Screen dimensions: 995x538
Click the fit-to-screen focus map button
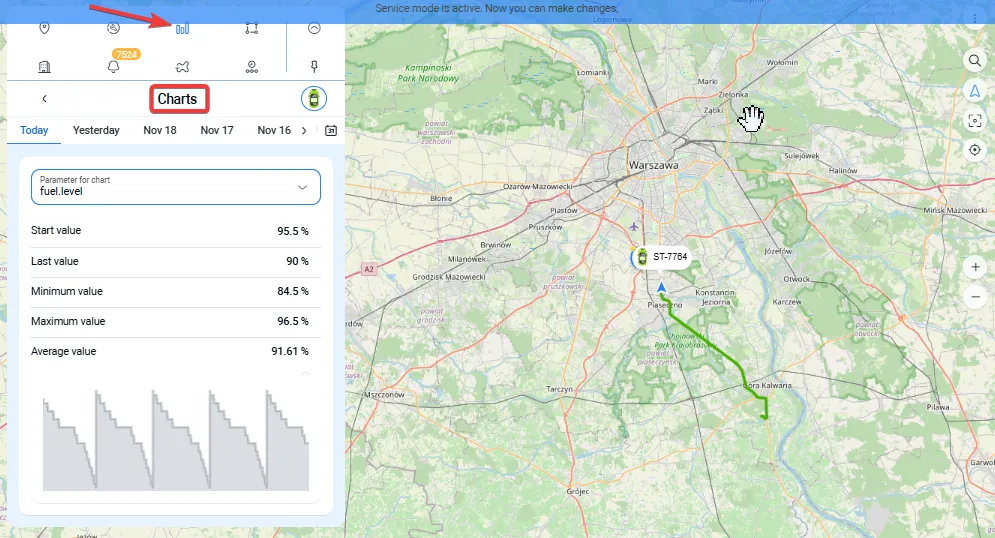(975, 121)
